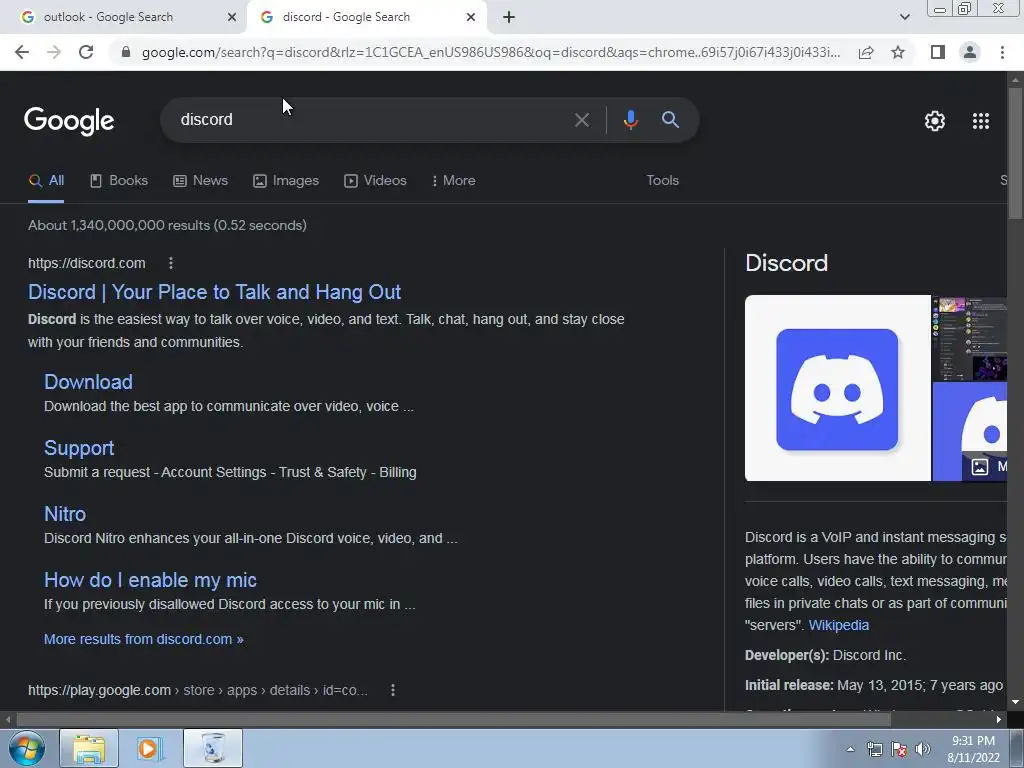Click the More images button

(987, 466)
